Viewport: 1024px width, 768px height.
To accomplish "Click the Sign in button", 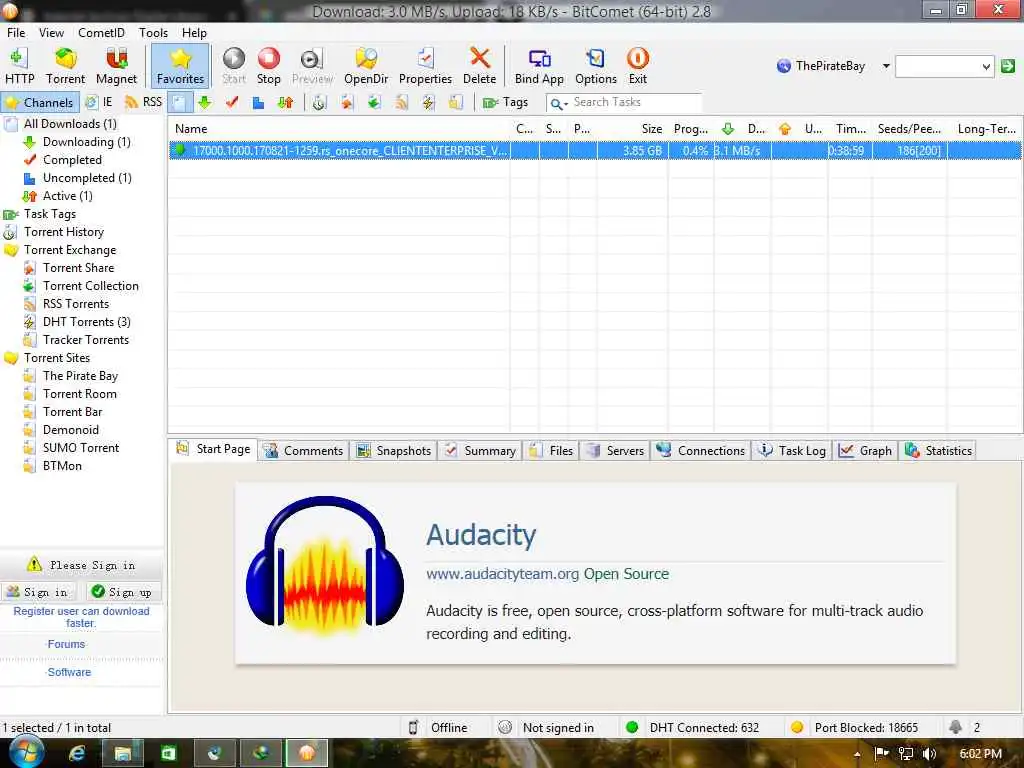I will (x=39, y=592).
